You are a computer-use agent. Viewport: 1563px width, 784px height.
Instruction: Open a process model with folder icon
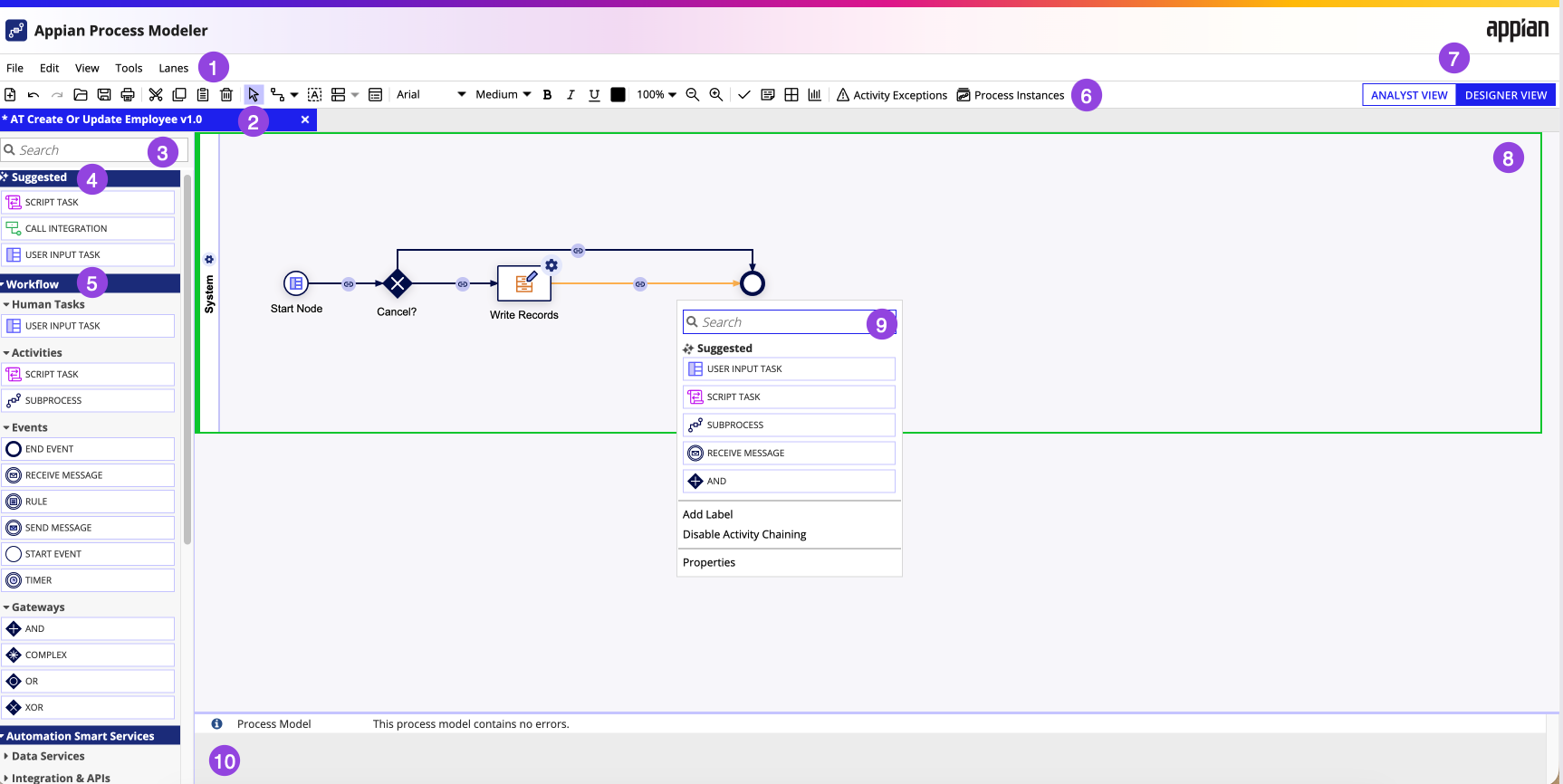coord(81,94)
